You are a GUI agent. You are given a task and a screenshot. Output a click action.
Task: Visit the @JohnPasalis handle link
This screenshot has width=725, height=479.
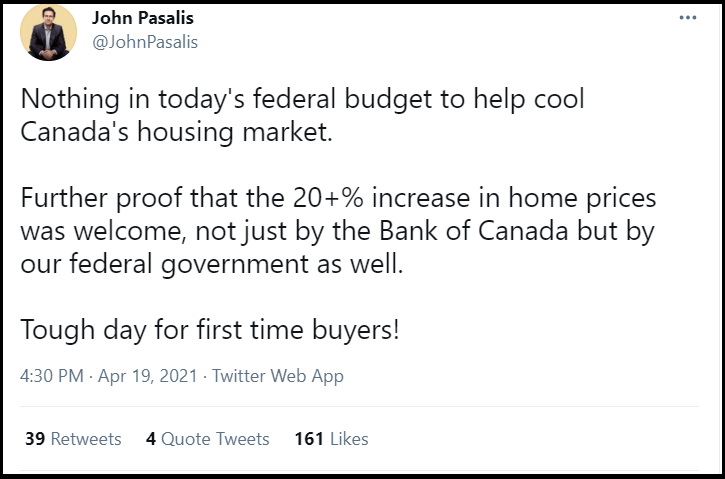pyautogui.click(x=144, y=42)
